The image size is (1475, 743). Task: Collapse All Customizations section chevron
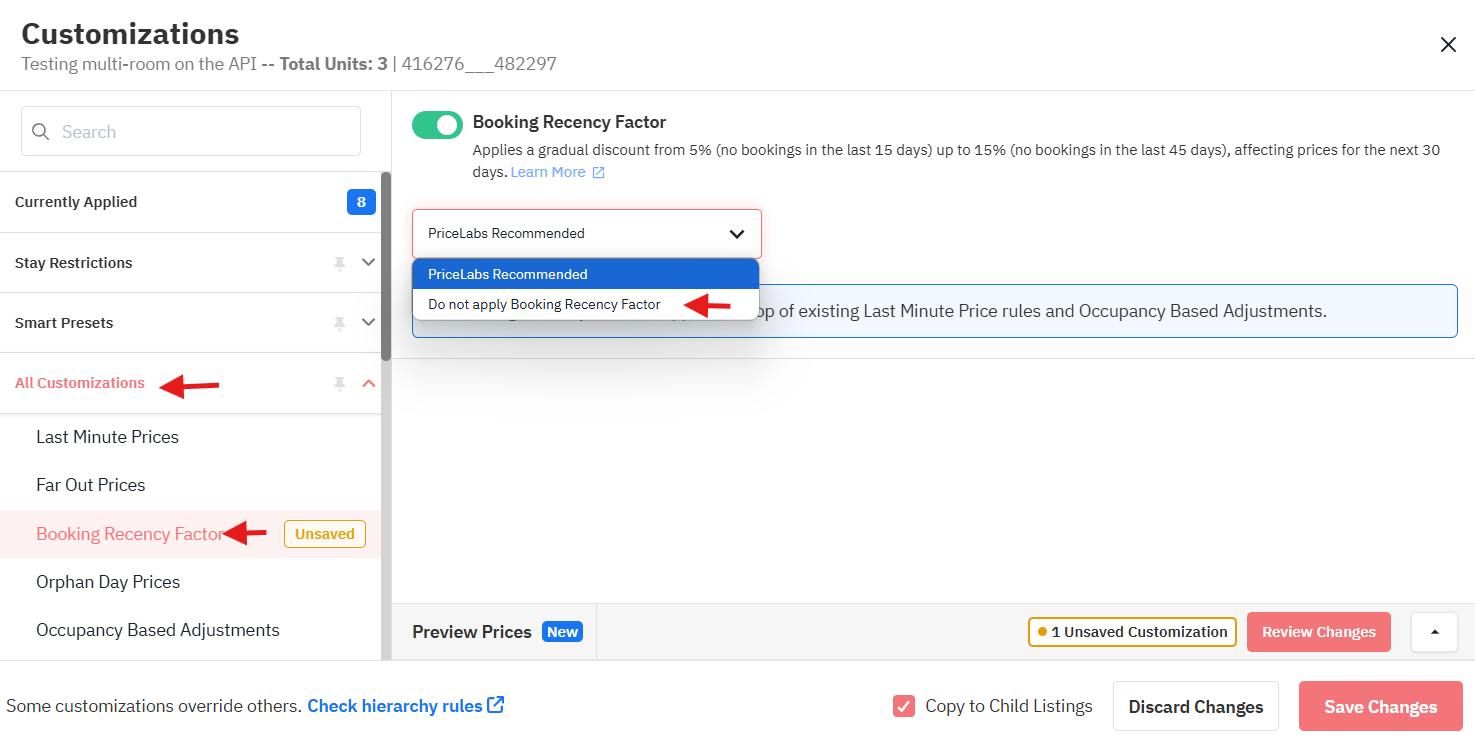(x=368, y=383)
